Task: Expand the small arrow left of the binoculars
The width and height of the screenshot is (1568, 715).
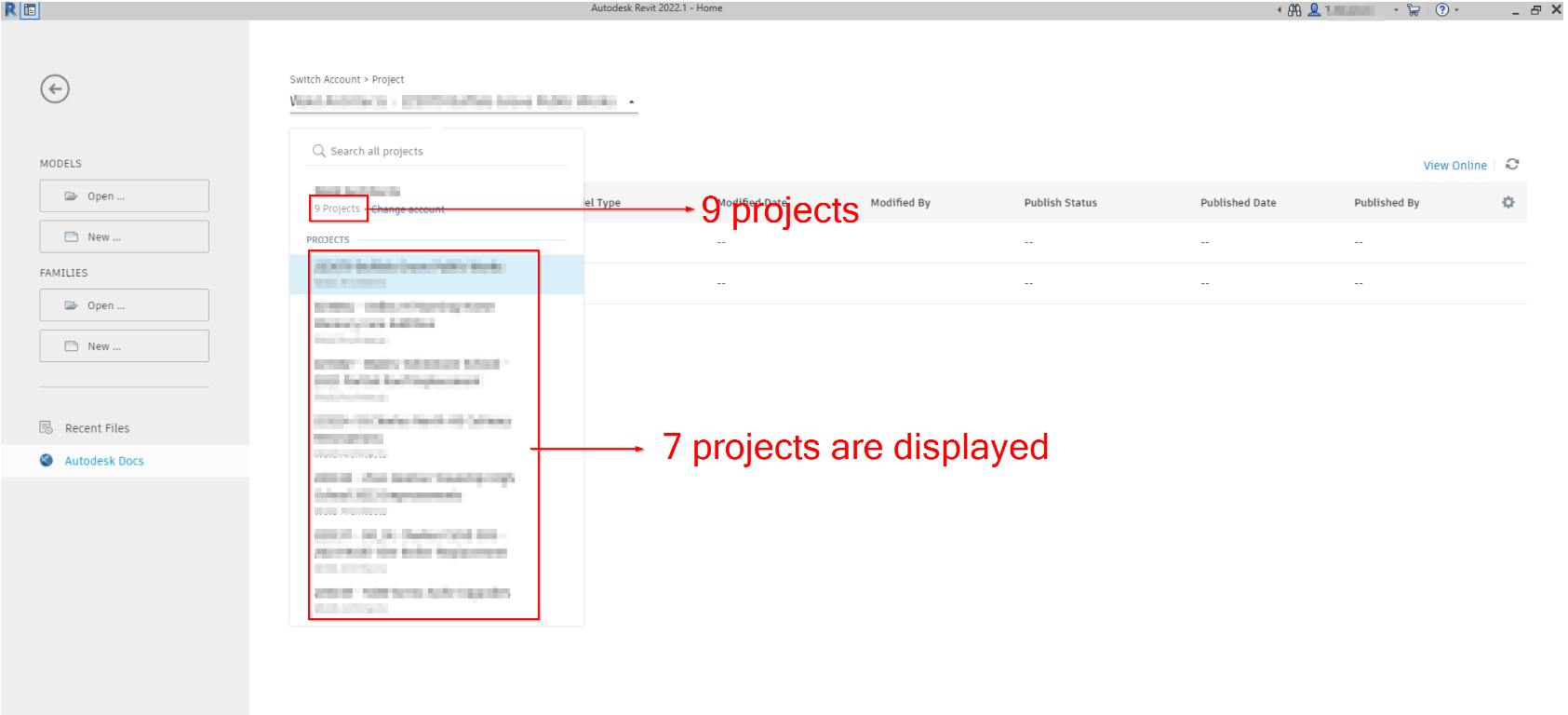Action: point(1279,10)
